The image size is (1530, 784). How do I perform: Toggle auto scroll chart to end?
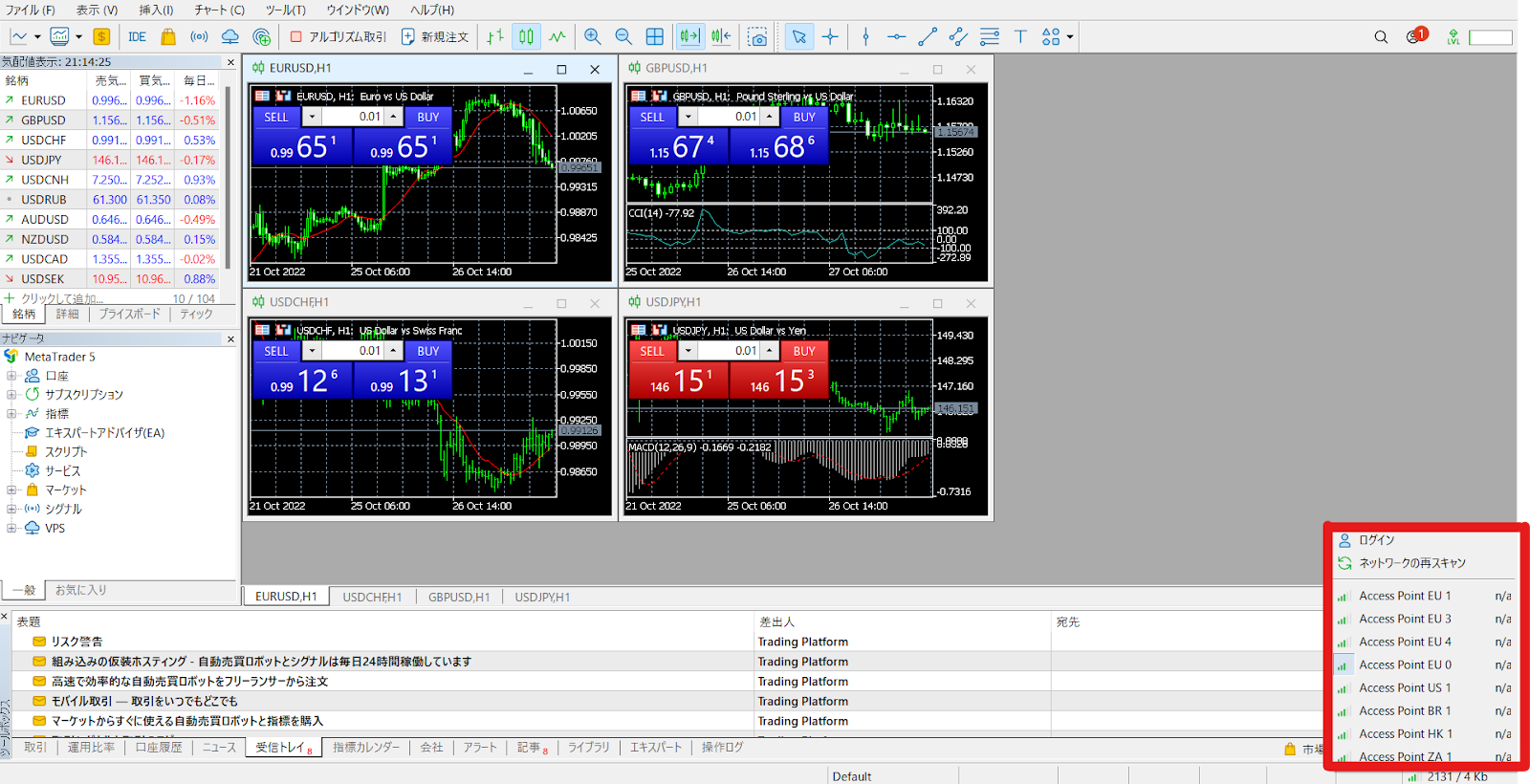(x=689, y=36)
